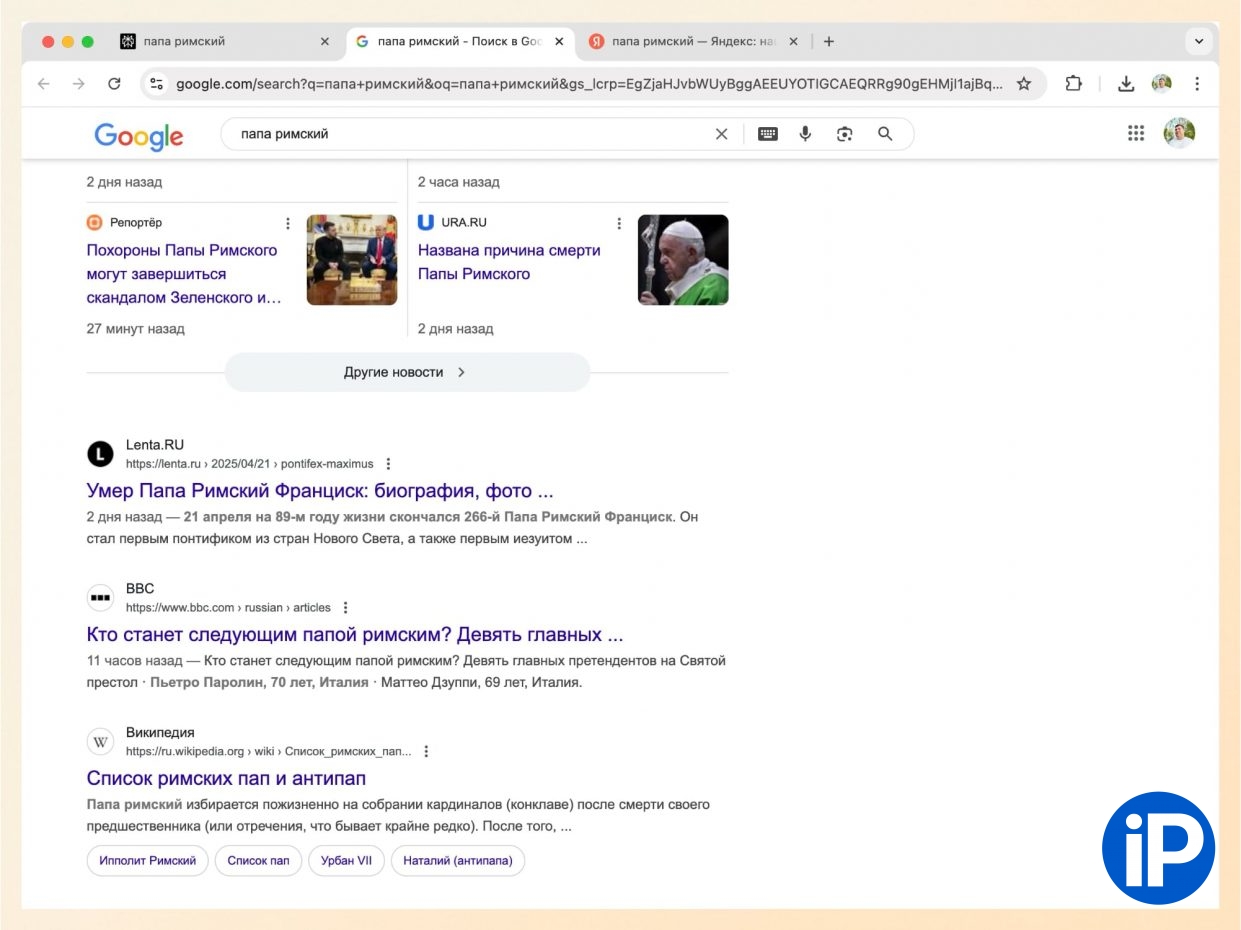Viewport: 1241px width, 930px height.
Task: Open the three-dot menu next to Википедия result
Action: tap(427, 752)
